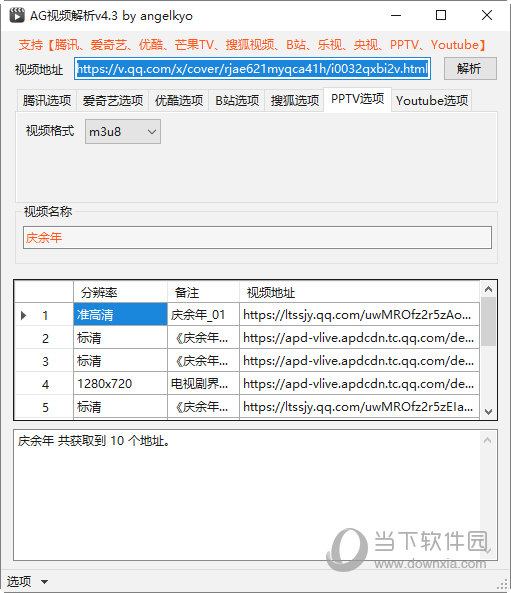
Task: Click the 《庆余年... remark in row 3
Action: coord(203,361)
